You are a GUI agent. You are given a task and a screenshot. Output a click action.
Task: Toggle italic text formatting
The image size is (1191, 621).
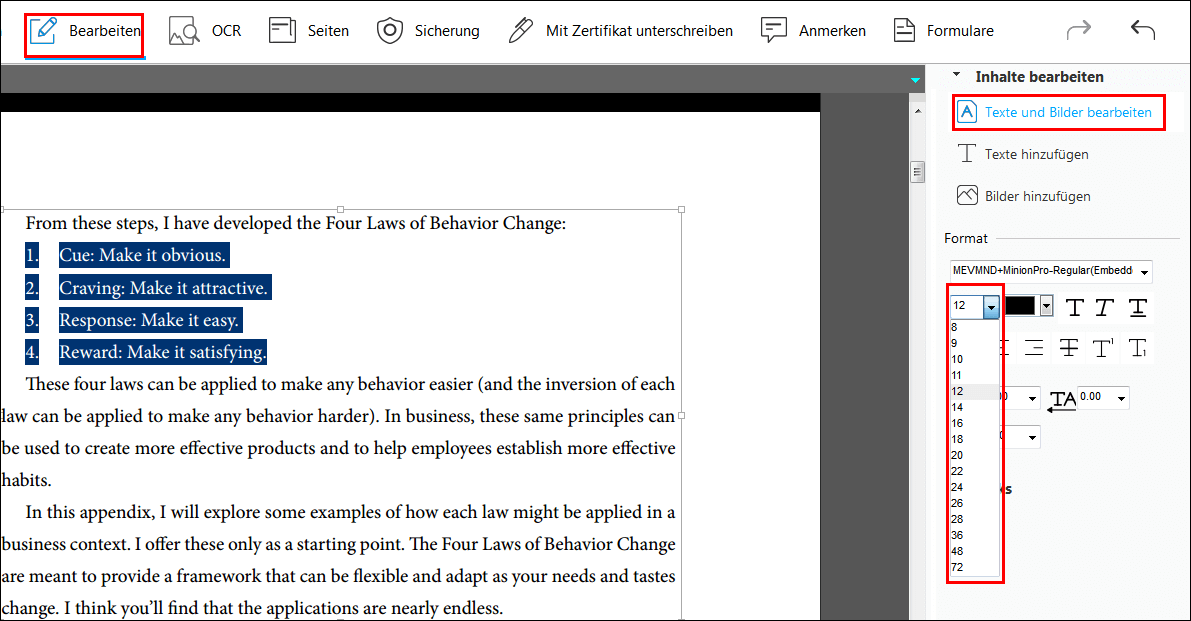tap(1104, 307)
